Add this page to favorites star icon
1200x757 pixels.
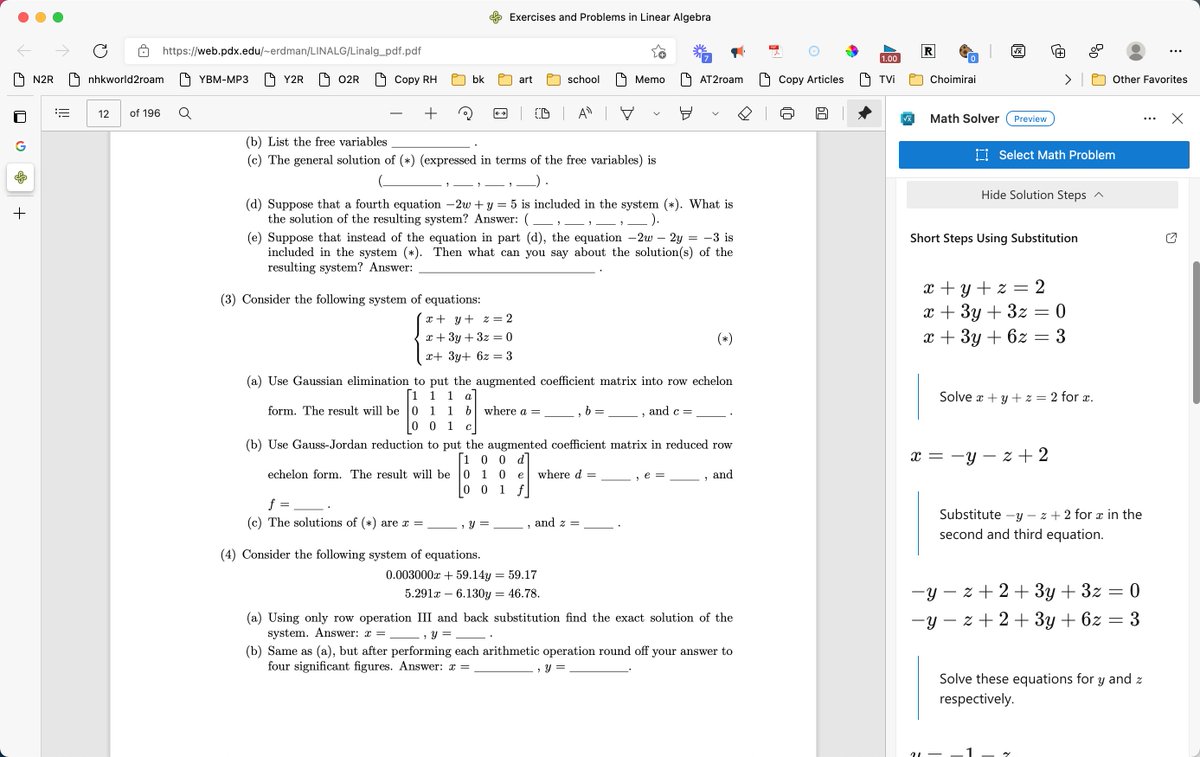coord(658,51)
